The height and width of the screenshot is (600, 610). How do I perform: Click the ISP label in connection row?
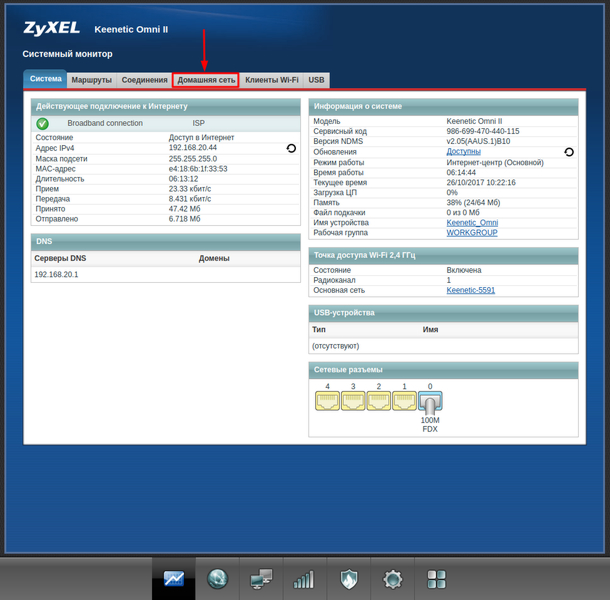point(198,123)
